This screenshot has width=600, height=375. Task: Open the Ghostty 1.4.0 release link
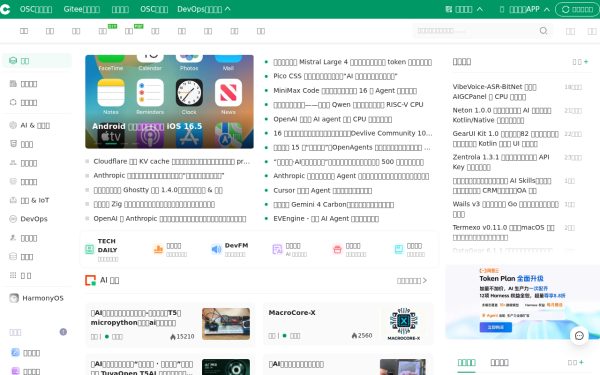click(x=158, y=190)
